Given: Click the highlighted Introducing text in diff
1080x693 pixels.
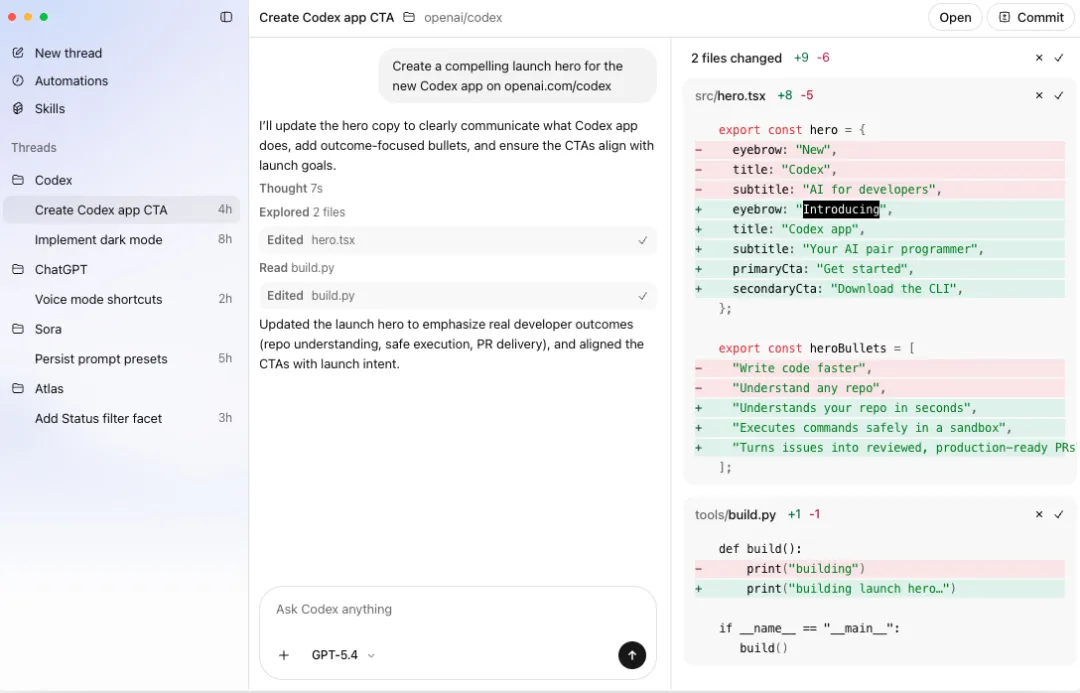Looking at the screenshot, I should point(841,209).
